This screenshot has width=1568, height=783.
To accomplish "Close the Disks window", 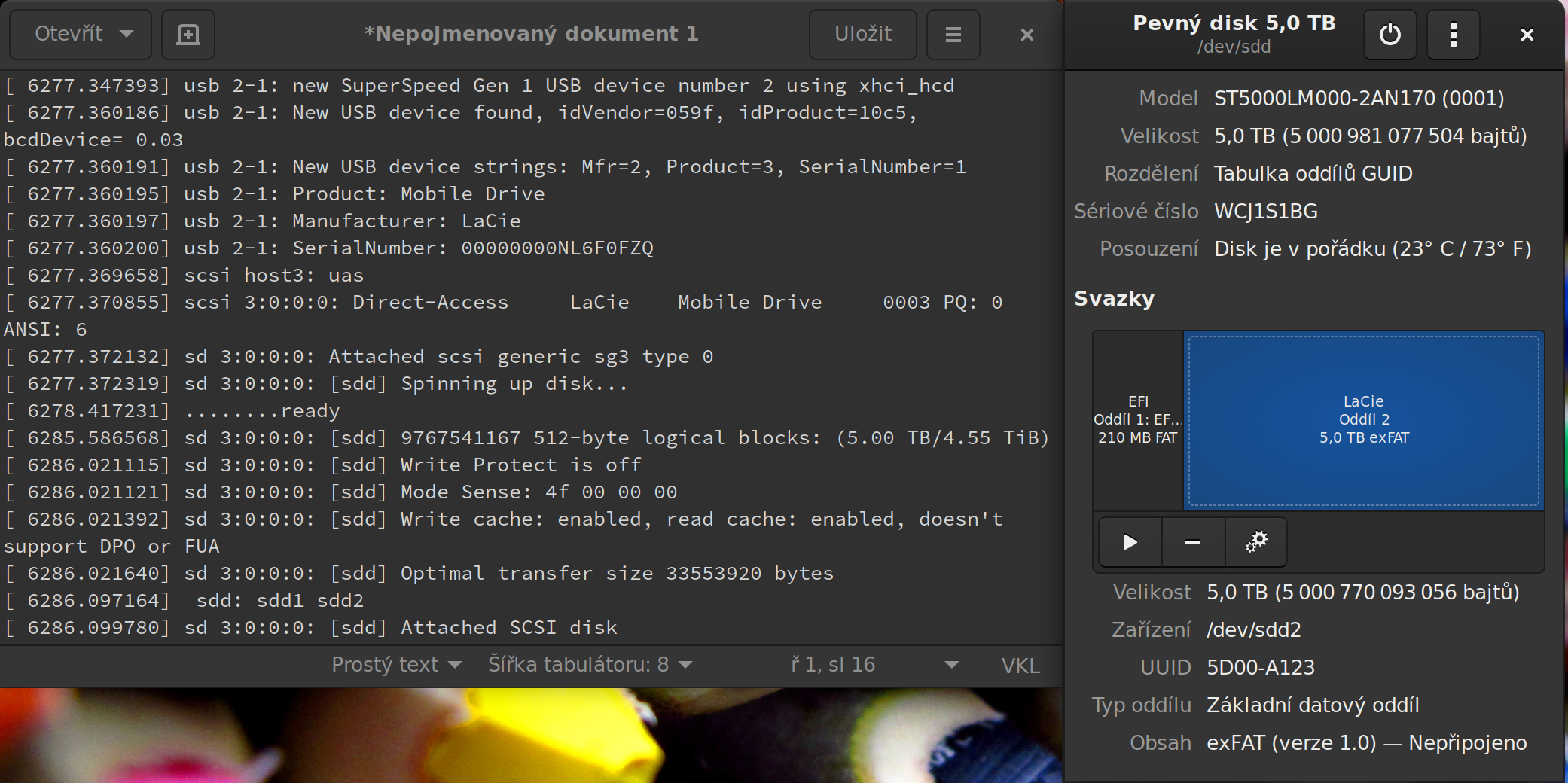I will click(1527, 35).
